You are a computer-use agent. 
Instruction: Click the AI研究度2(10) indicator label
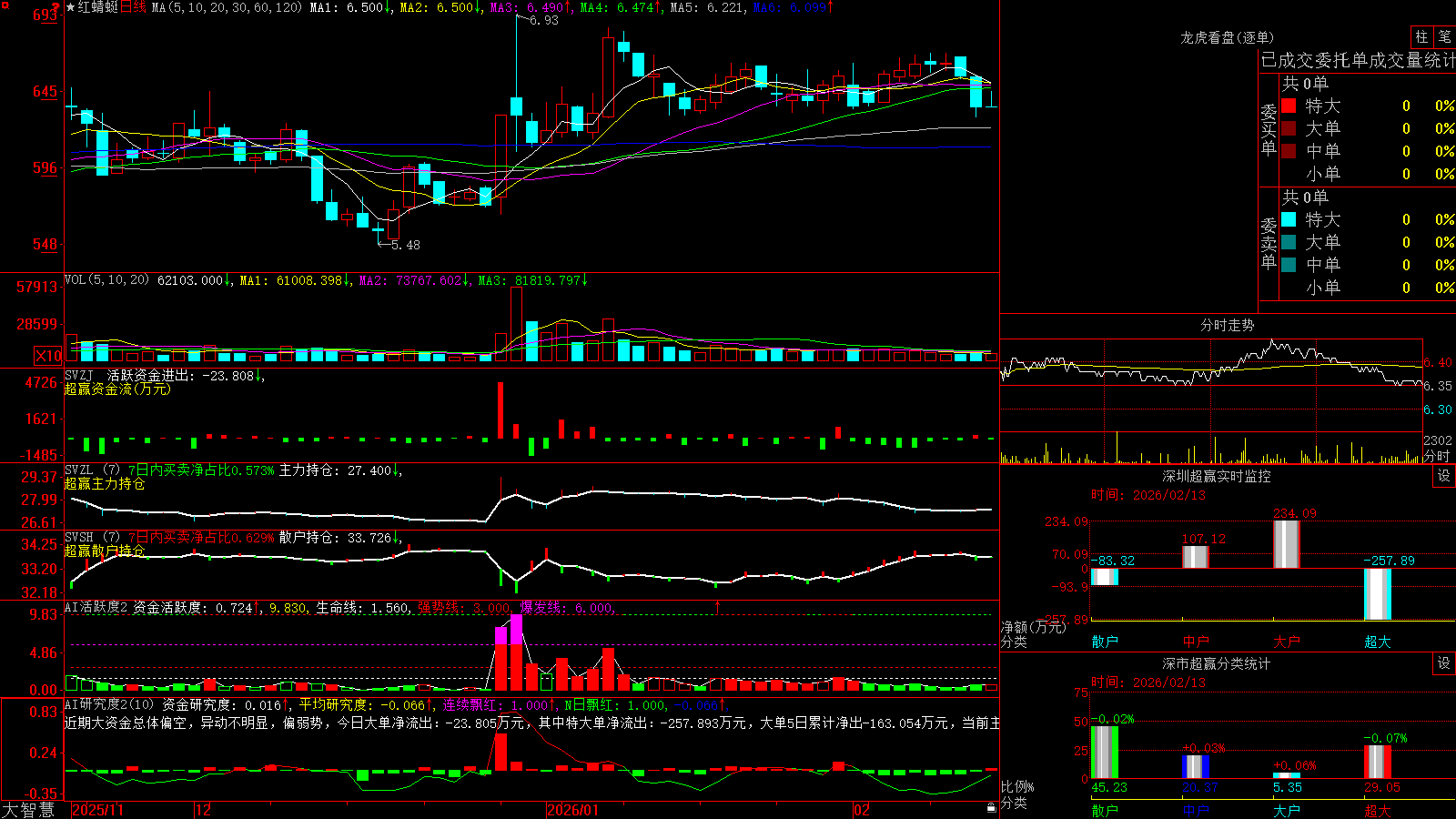click(x=109, y=704)
